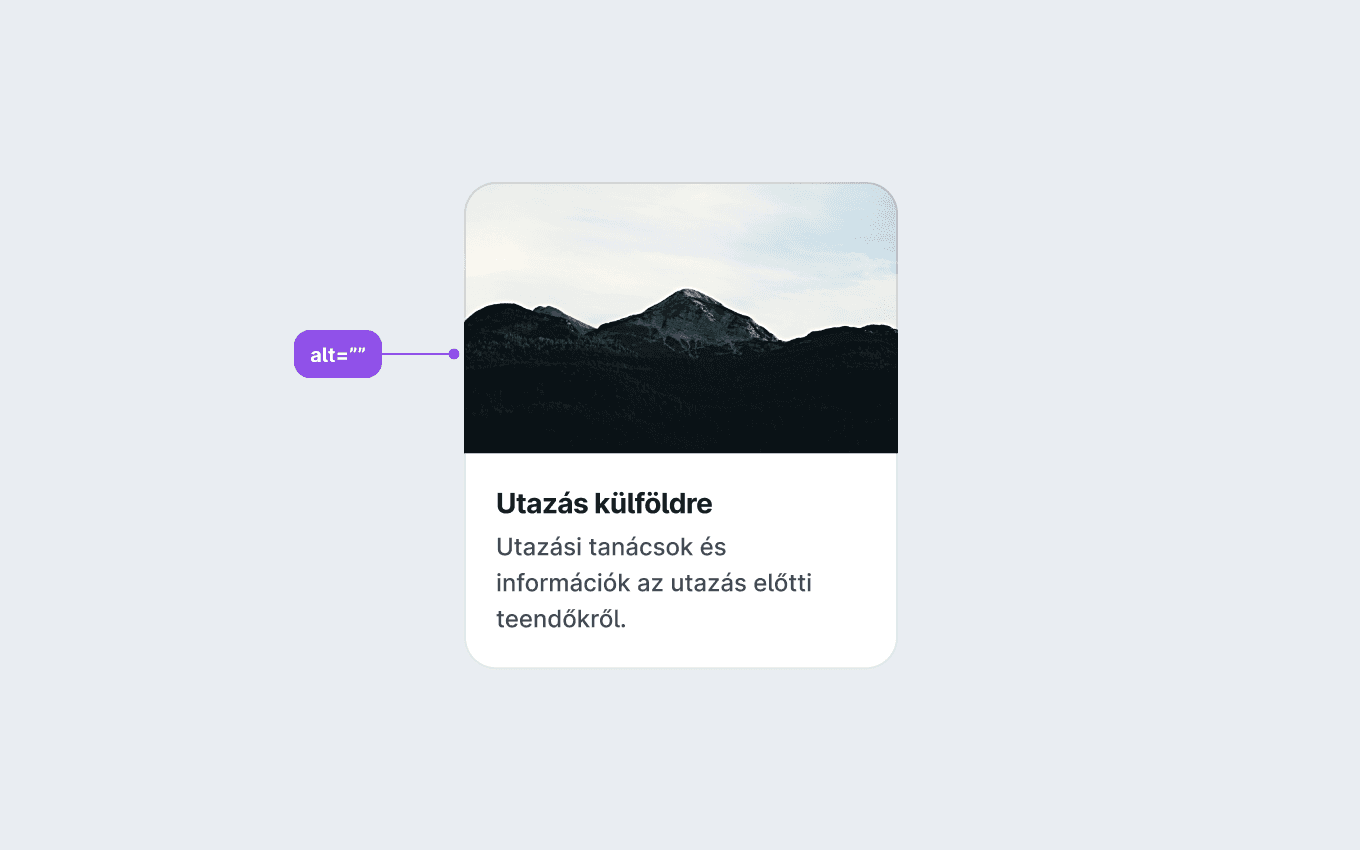Open the mountain photo thumbnail
Image resolution: width=1360 pixels, height=850 pixels.
click(x=681, y=318)
